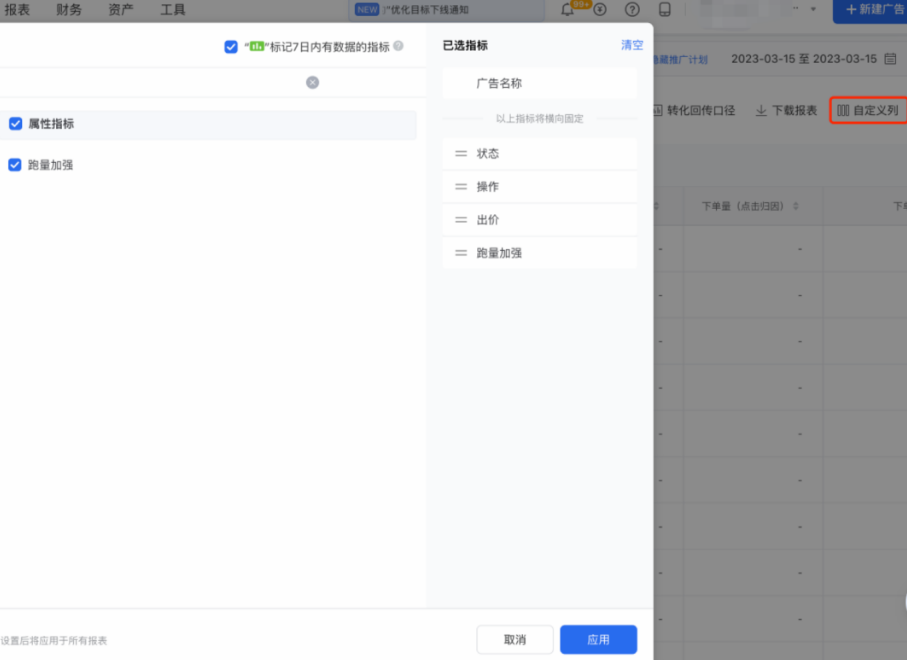Uncheck the 标记7日内有数据的指标 checkbox
Screen dimensions: 907x660
[x=231, y=46]
